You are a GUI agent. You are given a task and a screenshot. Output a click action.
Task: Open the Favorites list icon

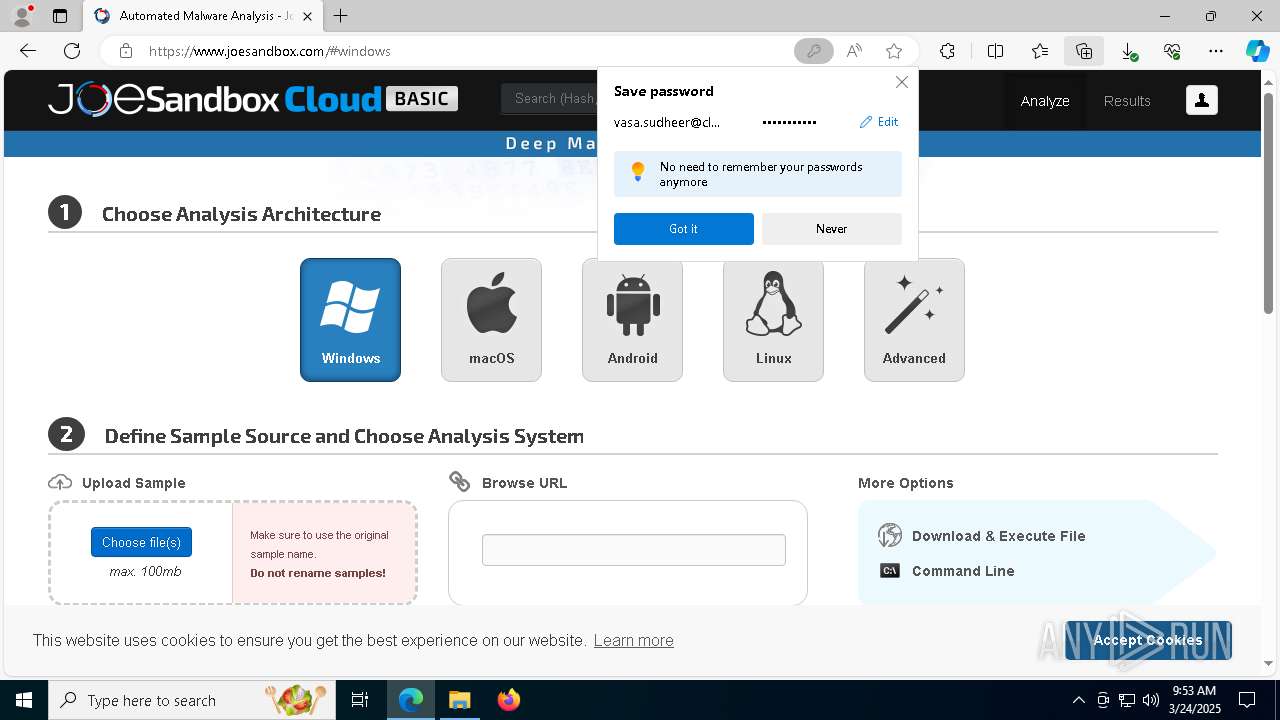pyautogui.click(x=1040, y=51)
